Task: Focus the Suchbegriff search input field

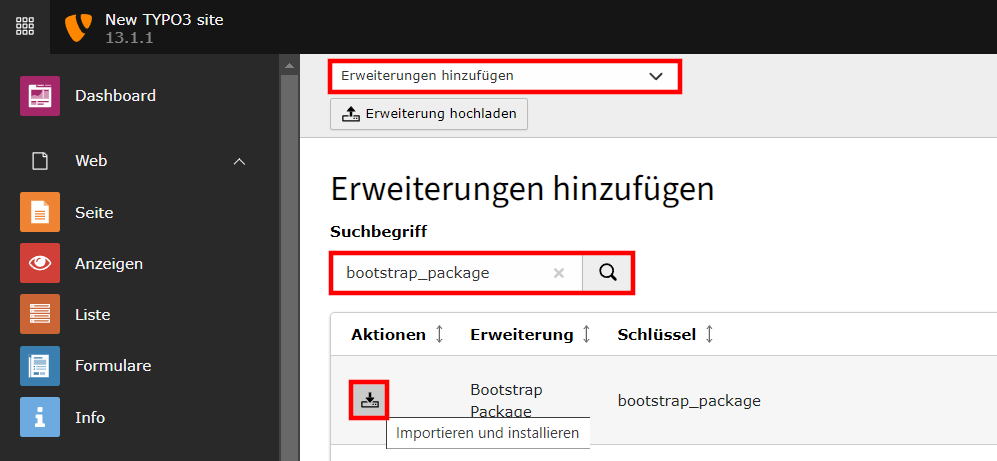Action: (456, 273)
